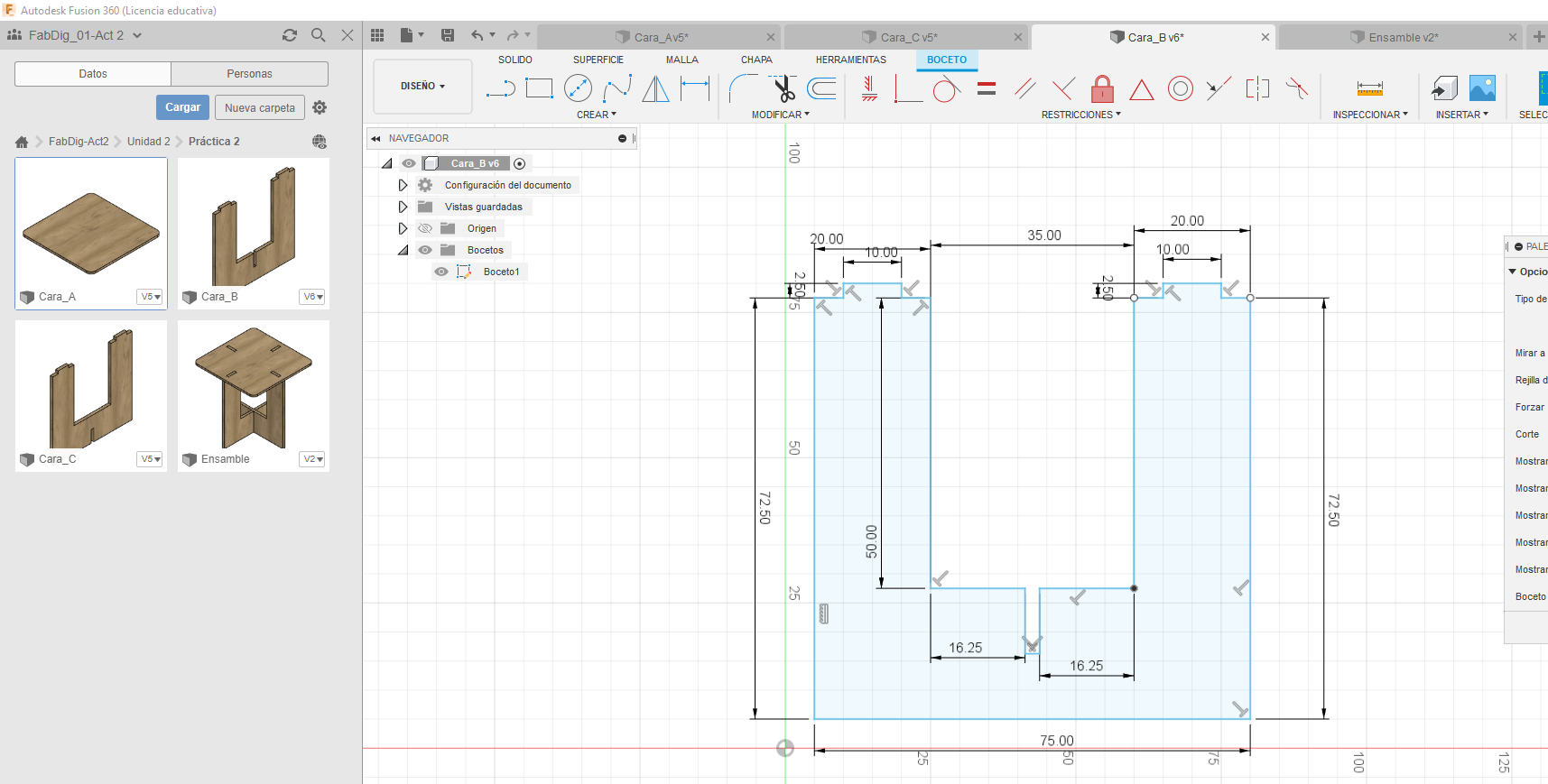Select the Line sketch tool
The image size is (1548, 784).
(500, 88)
